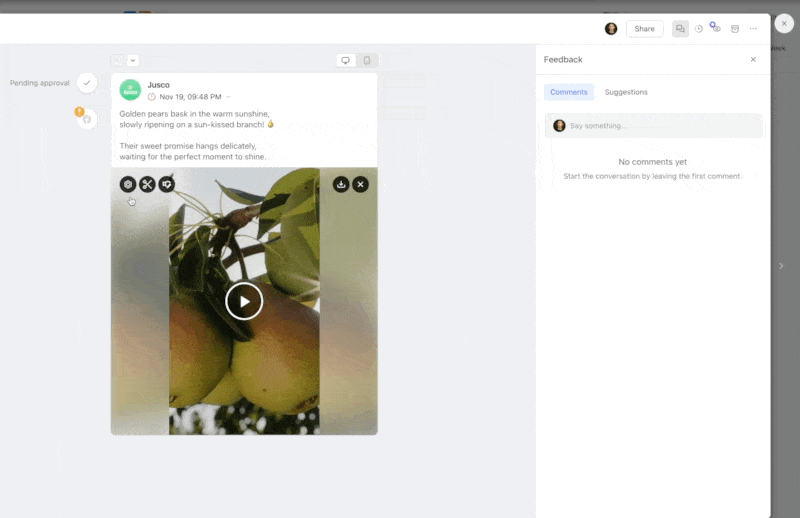
Task: Toggle the feedback comments panel icon
Action: (680, 29)
